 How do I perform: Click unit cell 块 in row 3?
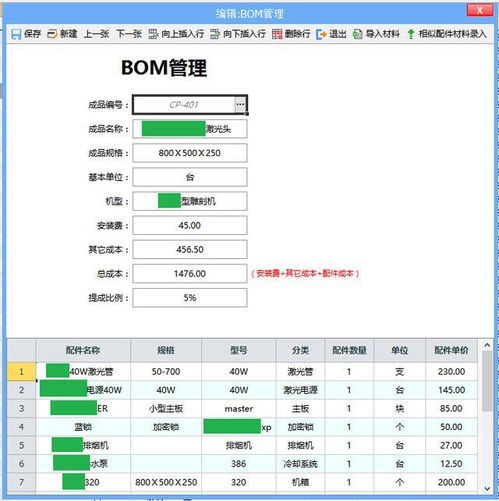click(400, 408)
